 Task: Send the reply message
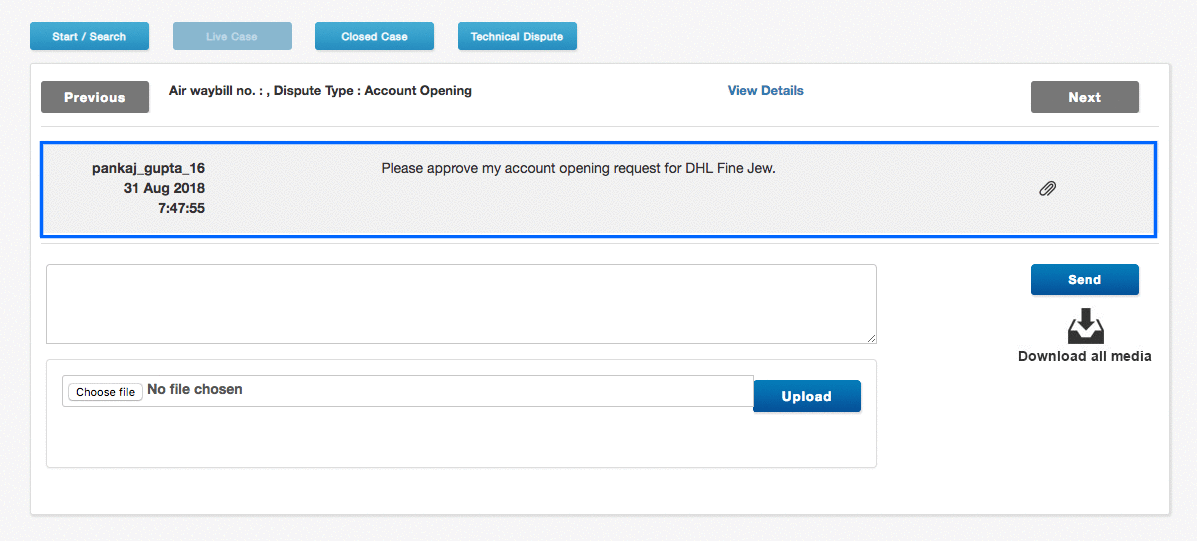point(1084,280)
